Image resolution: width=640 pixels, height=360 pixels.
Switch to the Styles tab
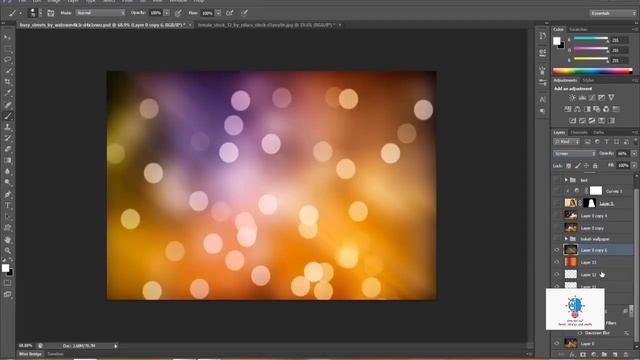point(588,80)
